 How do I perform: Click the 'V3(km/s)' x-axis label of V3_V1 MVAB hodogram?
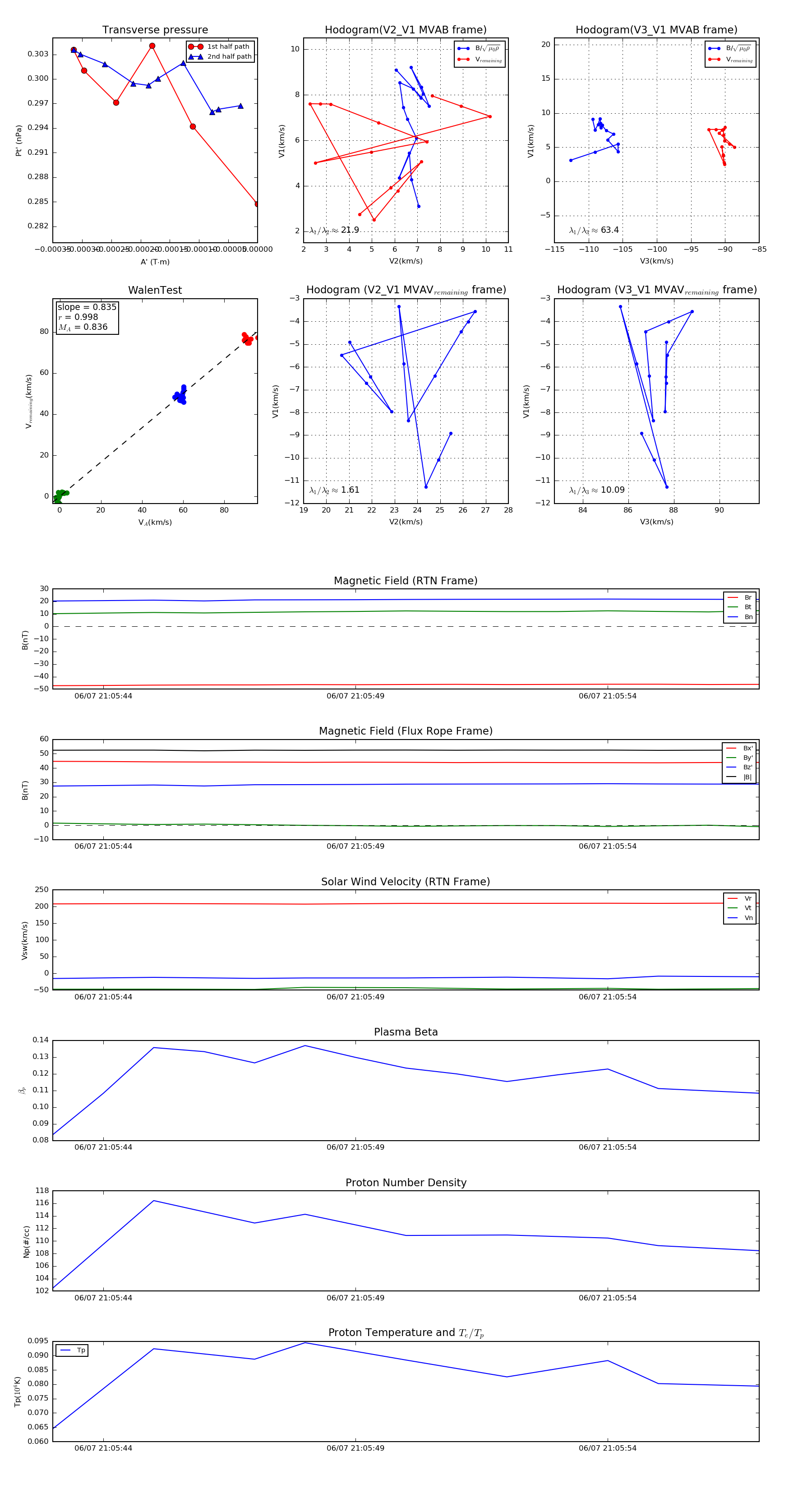coord(656,261)
